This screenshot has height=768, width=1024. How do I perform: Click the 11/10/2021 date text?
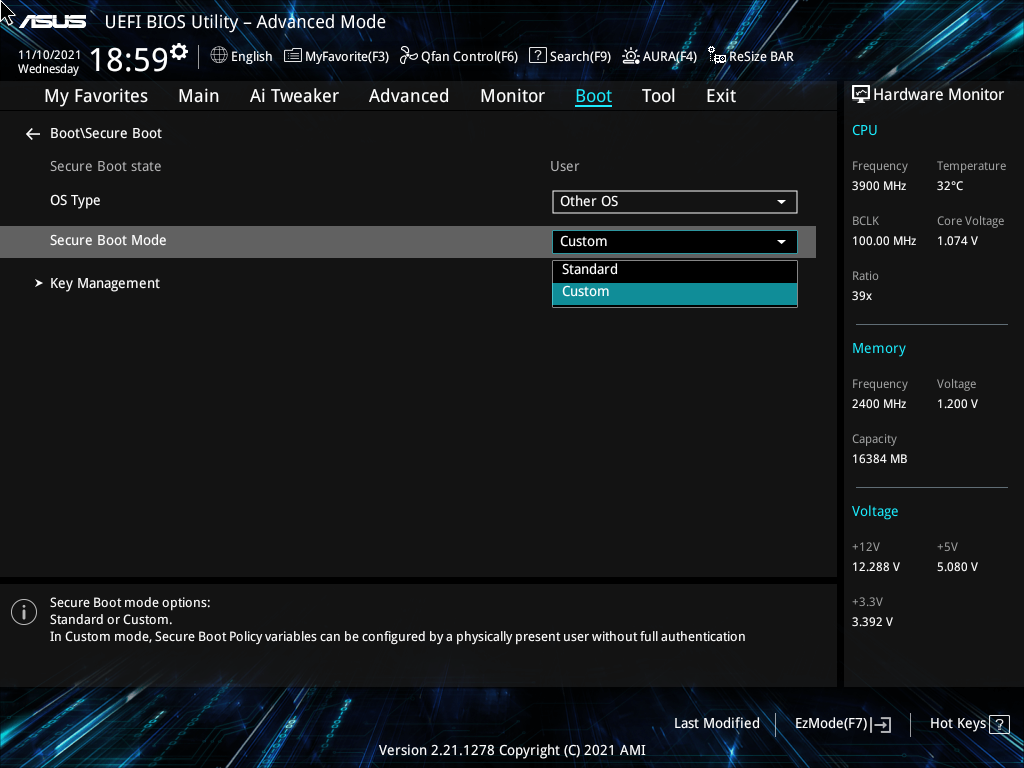click(x=49, y=55)
